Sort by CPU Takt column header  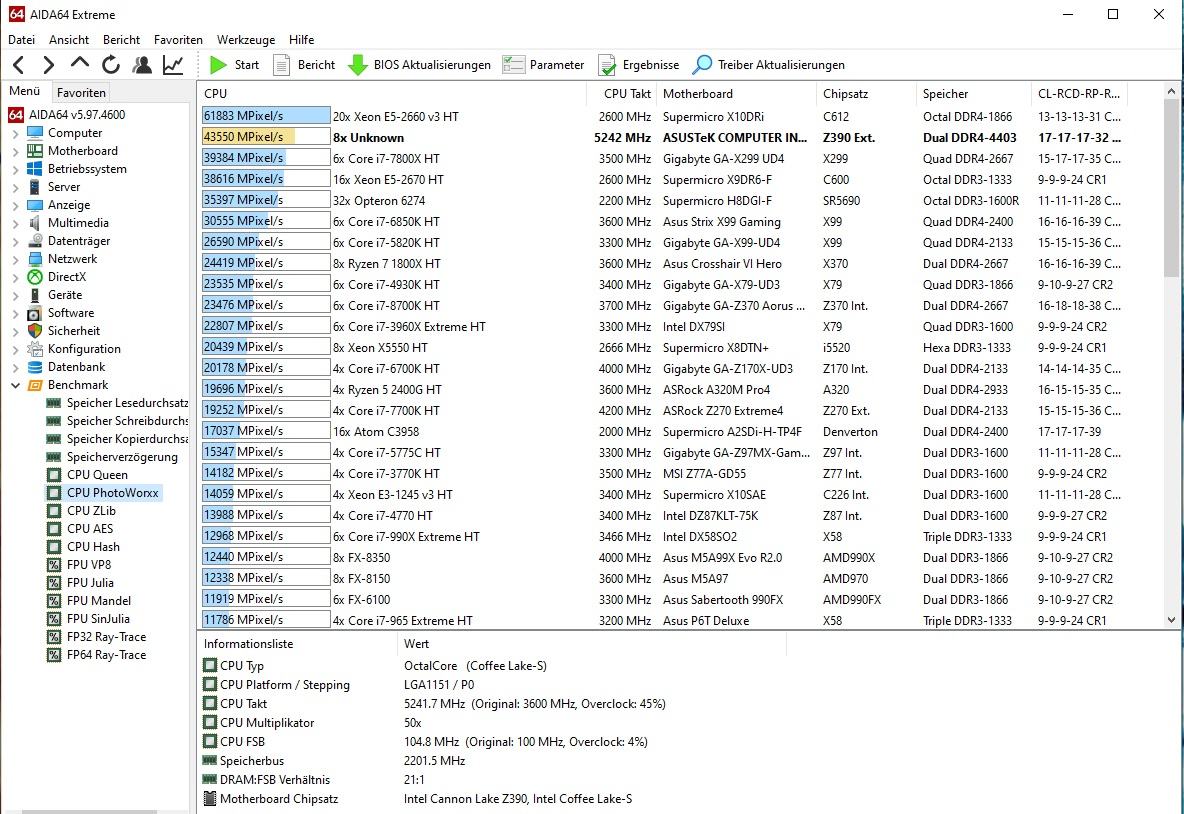point(621,94)
